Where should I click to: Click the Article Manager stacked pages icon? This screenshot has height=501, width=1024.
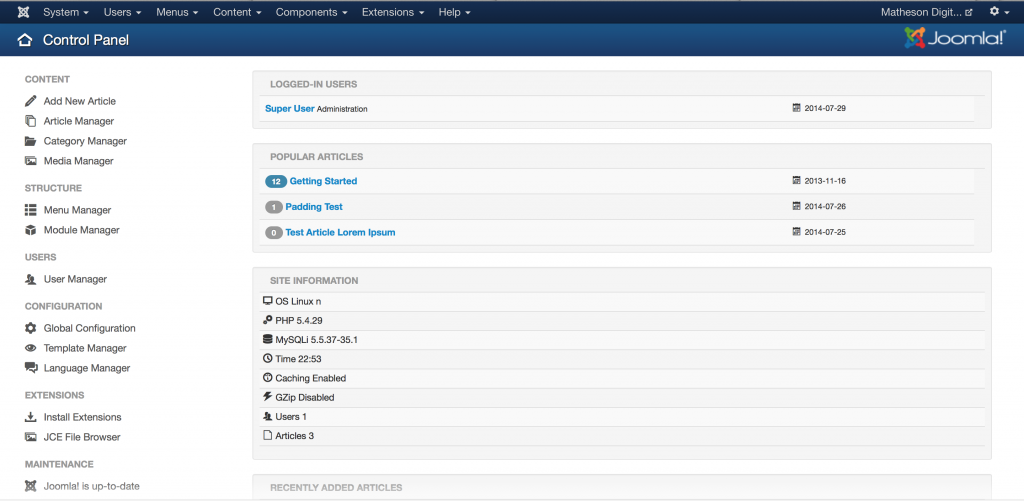coord(31,121)
